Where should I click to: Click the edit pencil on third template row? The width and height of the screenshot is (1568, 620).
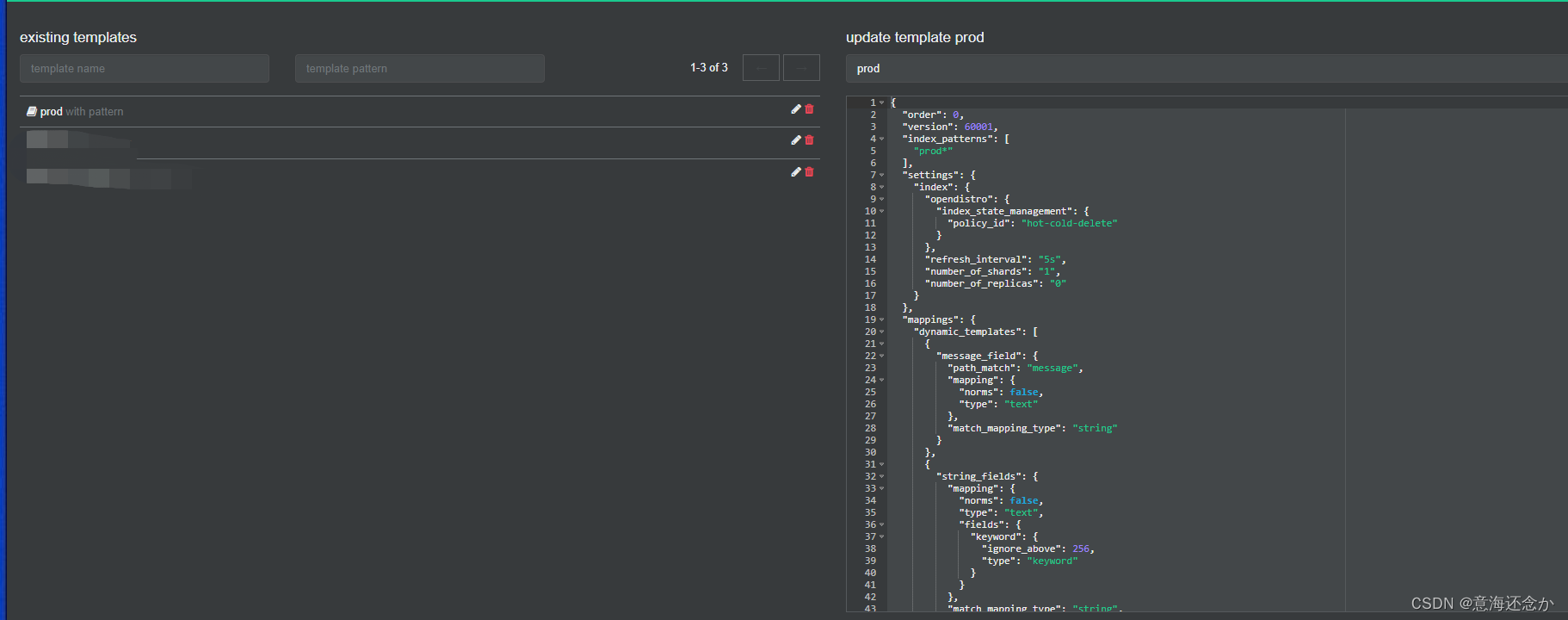796,172
